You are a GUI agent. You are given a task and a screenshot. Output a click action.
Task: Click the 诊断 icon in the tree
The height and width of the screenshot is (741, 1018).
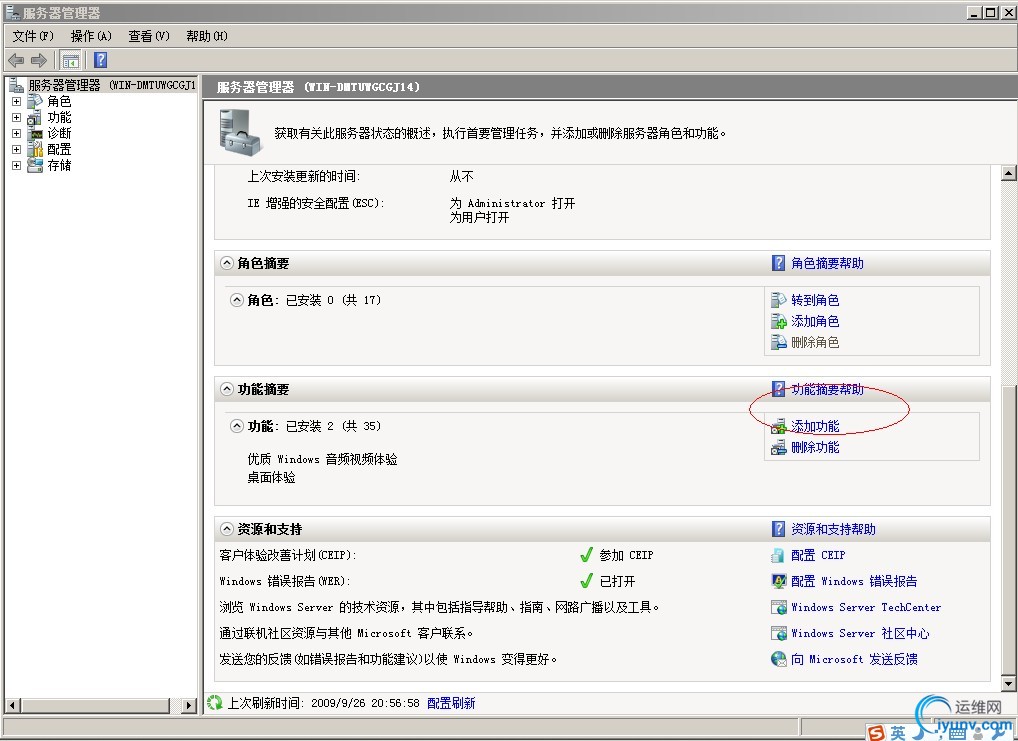35,133
